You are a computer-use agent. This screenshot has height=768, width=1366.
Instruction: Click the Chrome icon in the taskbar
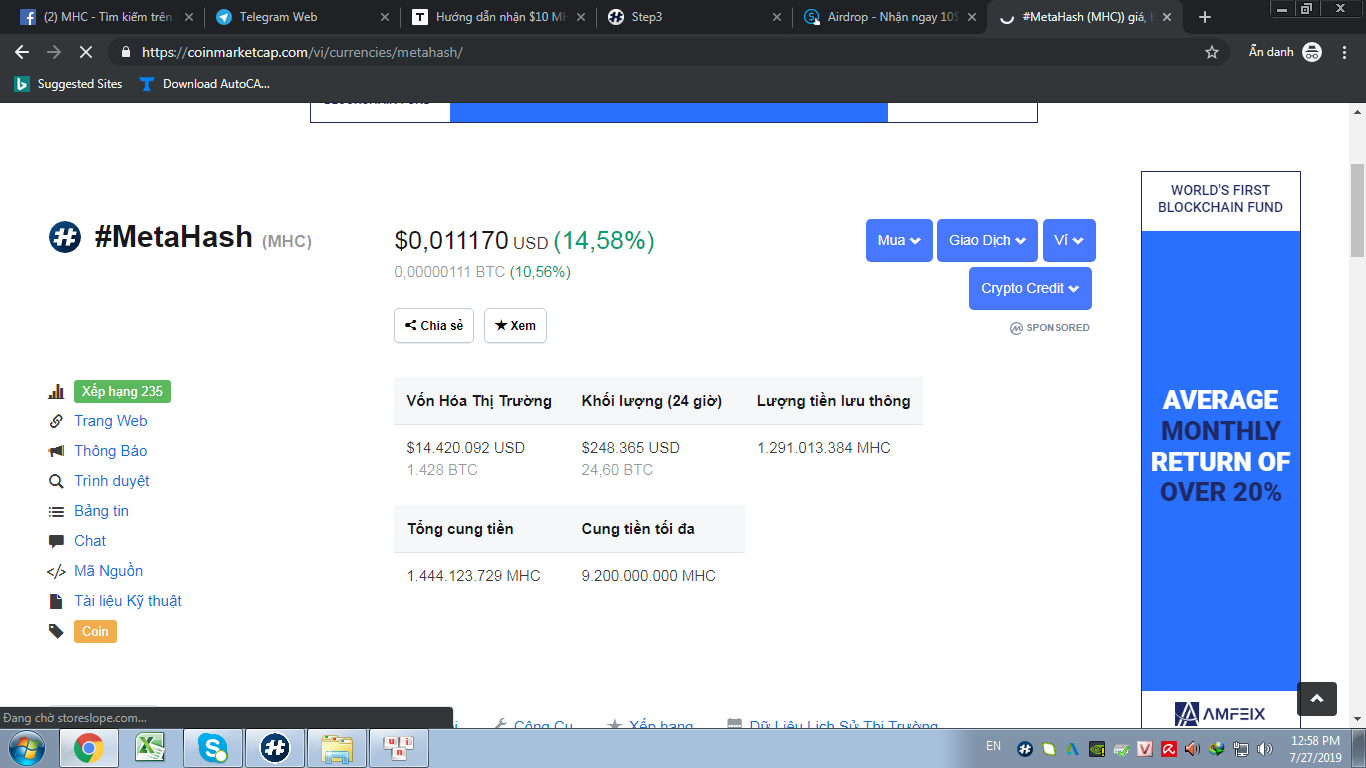[89, 747]
